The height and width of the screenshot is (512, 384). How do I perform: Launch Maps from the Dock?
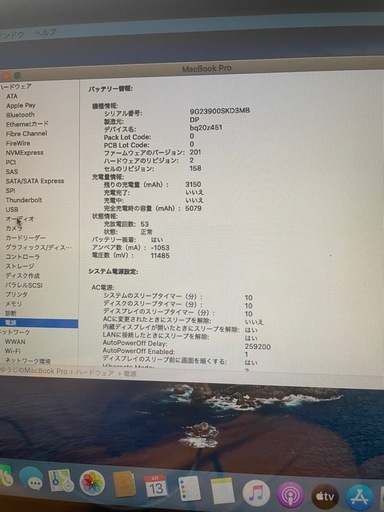pyautogui.click(x=61, y=481)
